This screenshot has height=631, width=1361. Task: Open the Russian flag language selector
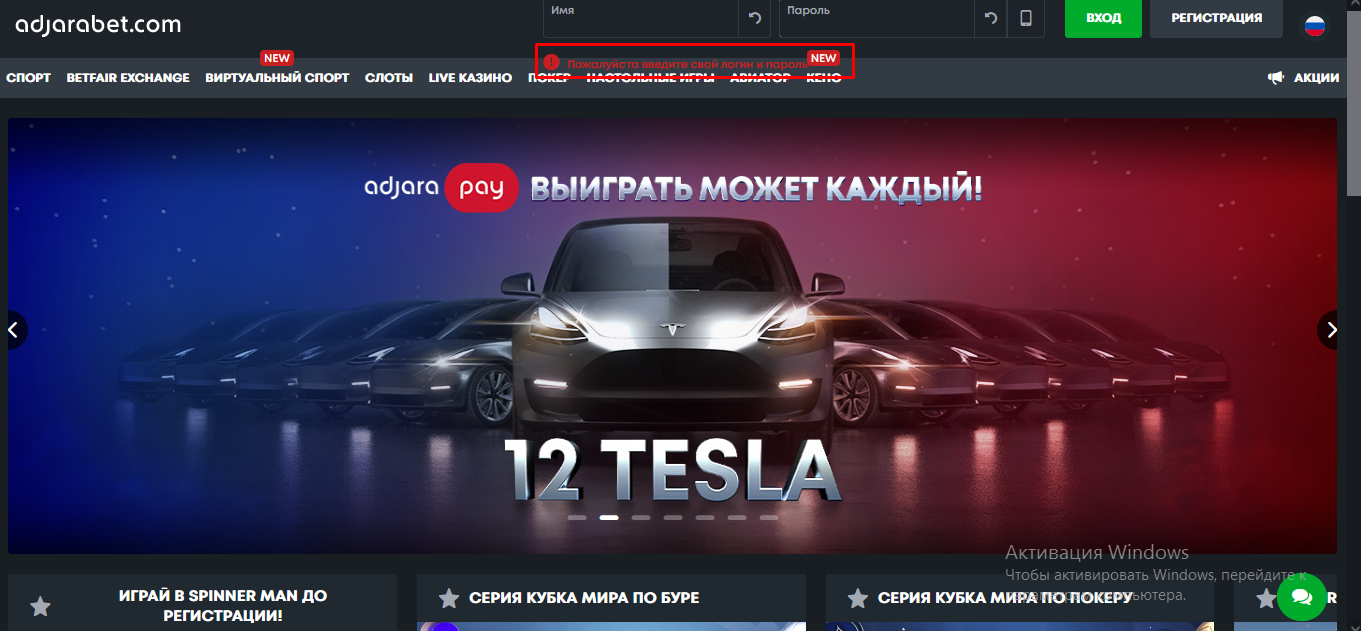[x=1315, y=24]
